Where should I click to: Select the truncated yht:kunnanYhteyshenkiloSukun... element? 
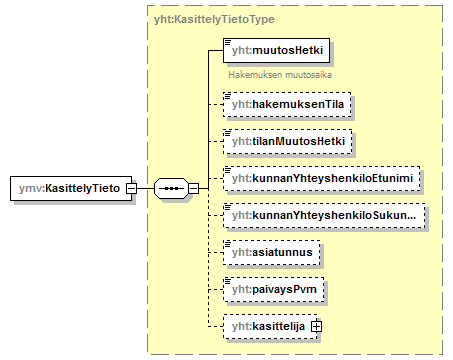[x=324, y=215]
